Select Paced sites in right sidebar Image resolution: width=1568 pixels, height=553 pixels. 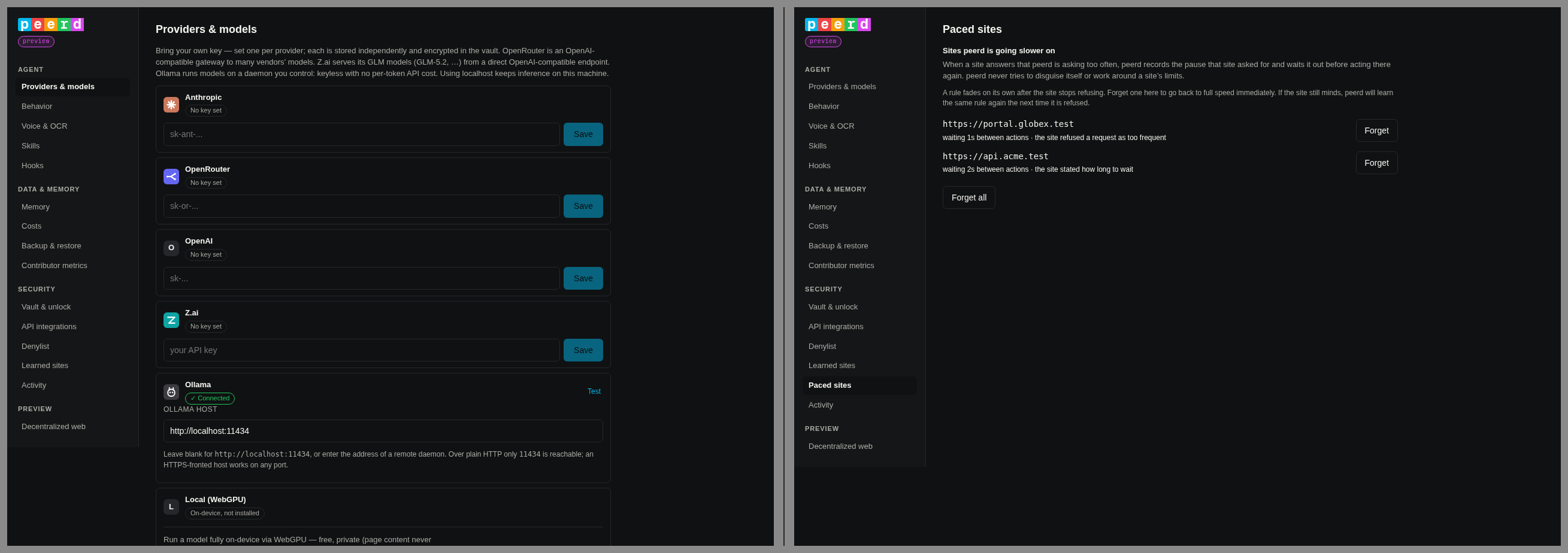tap(859, 385)
